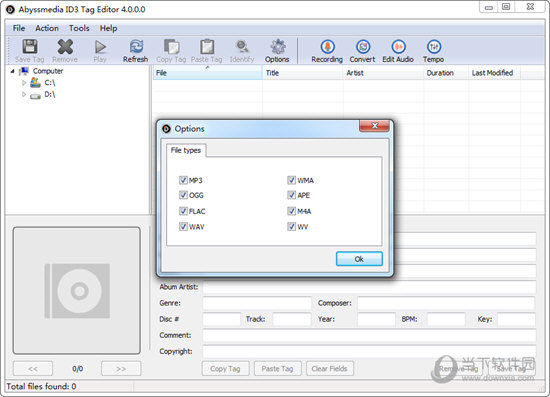Screen dimensions: 550x397
Task: Launch the Convert tool icon
Action: coord(363,47)
